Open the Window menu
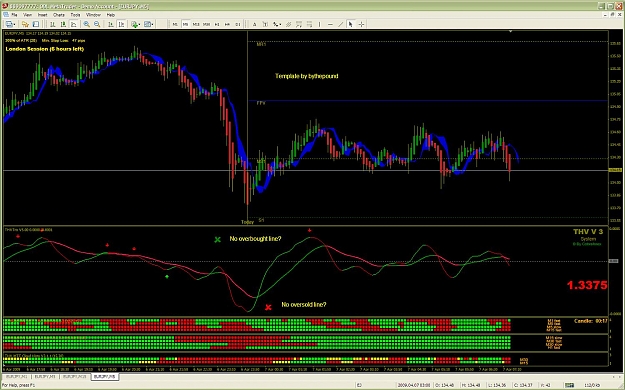The height and width of the screenshot is (390, 625). click(93, 15)
